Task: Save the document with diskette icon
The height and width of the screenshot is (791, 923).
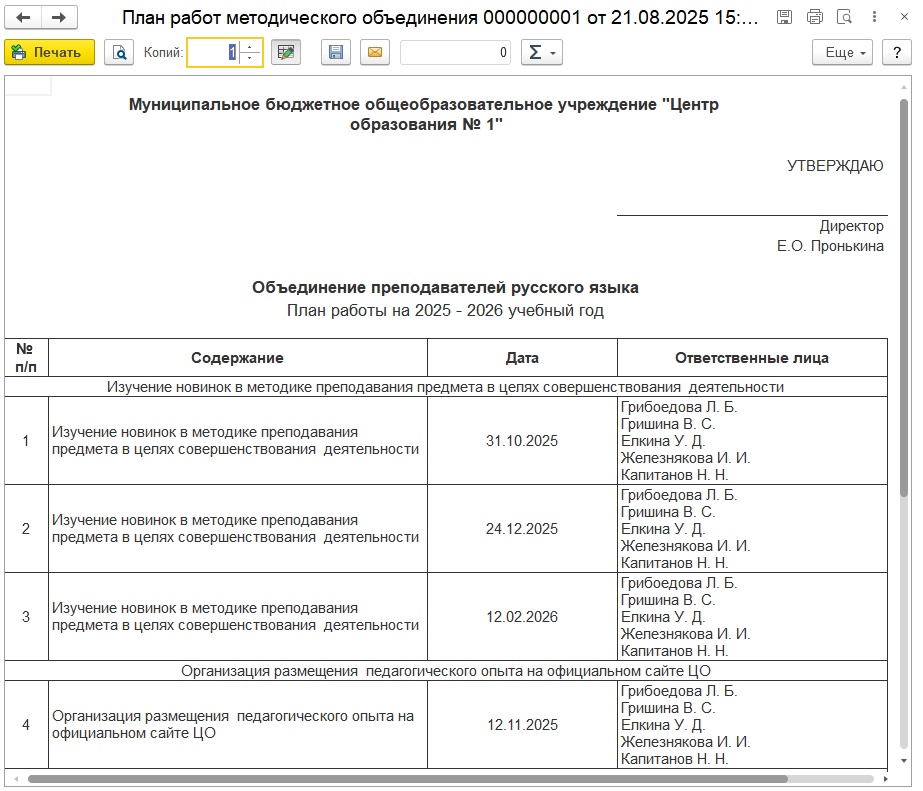Action: coord(336,52)
